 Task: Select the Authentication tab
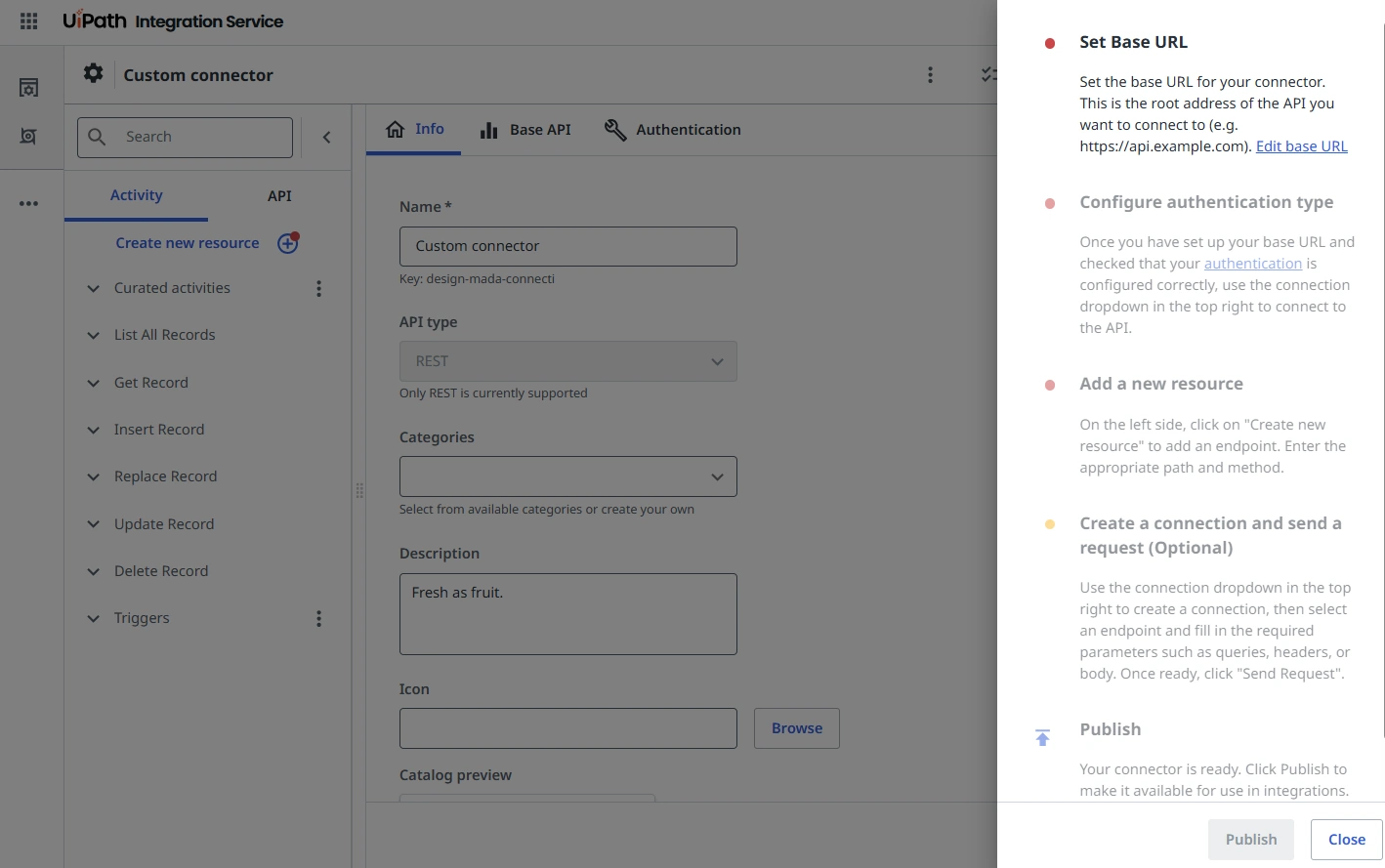tap(672, 130)
